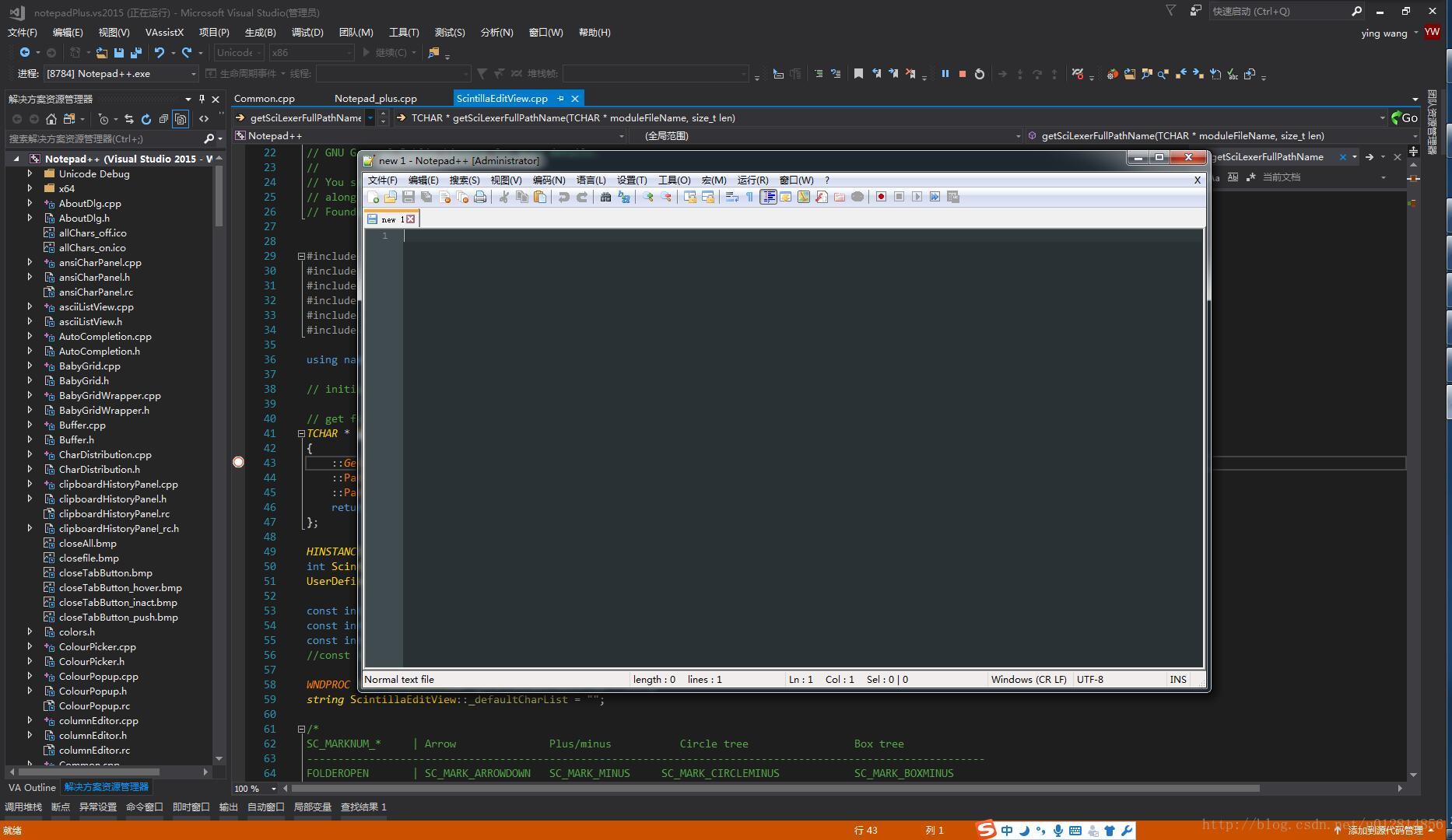
Task: Open the 调用堆栈 bottom panel tab
Action: [23, 807]
